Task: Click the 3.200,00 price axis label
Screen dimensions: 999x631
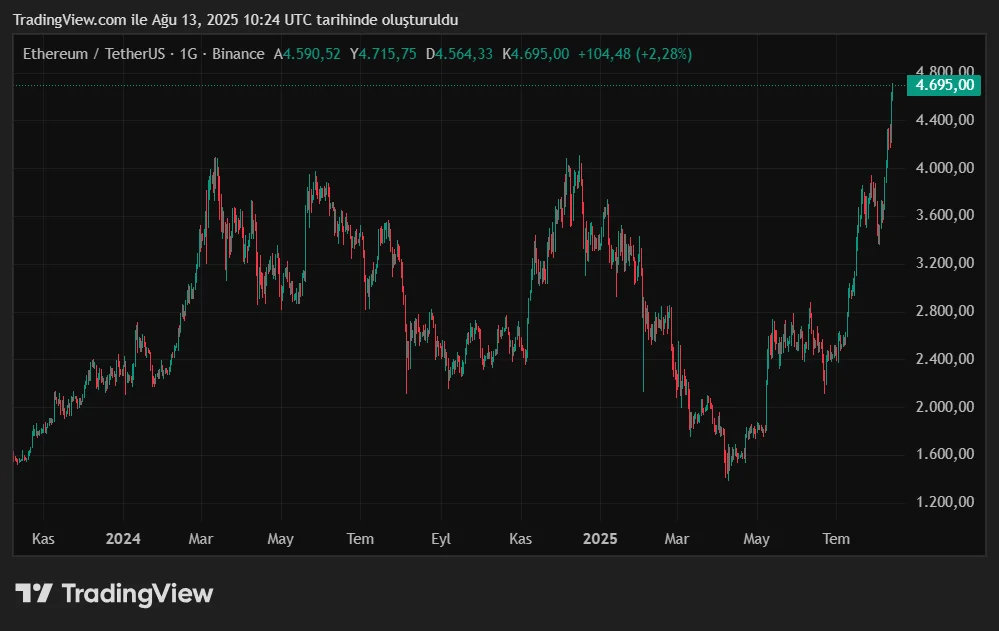Action: coord(945,263)
